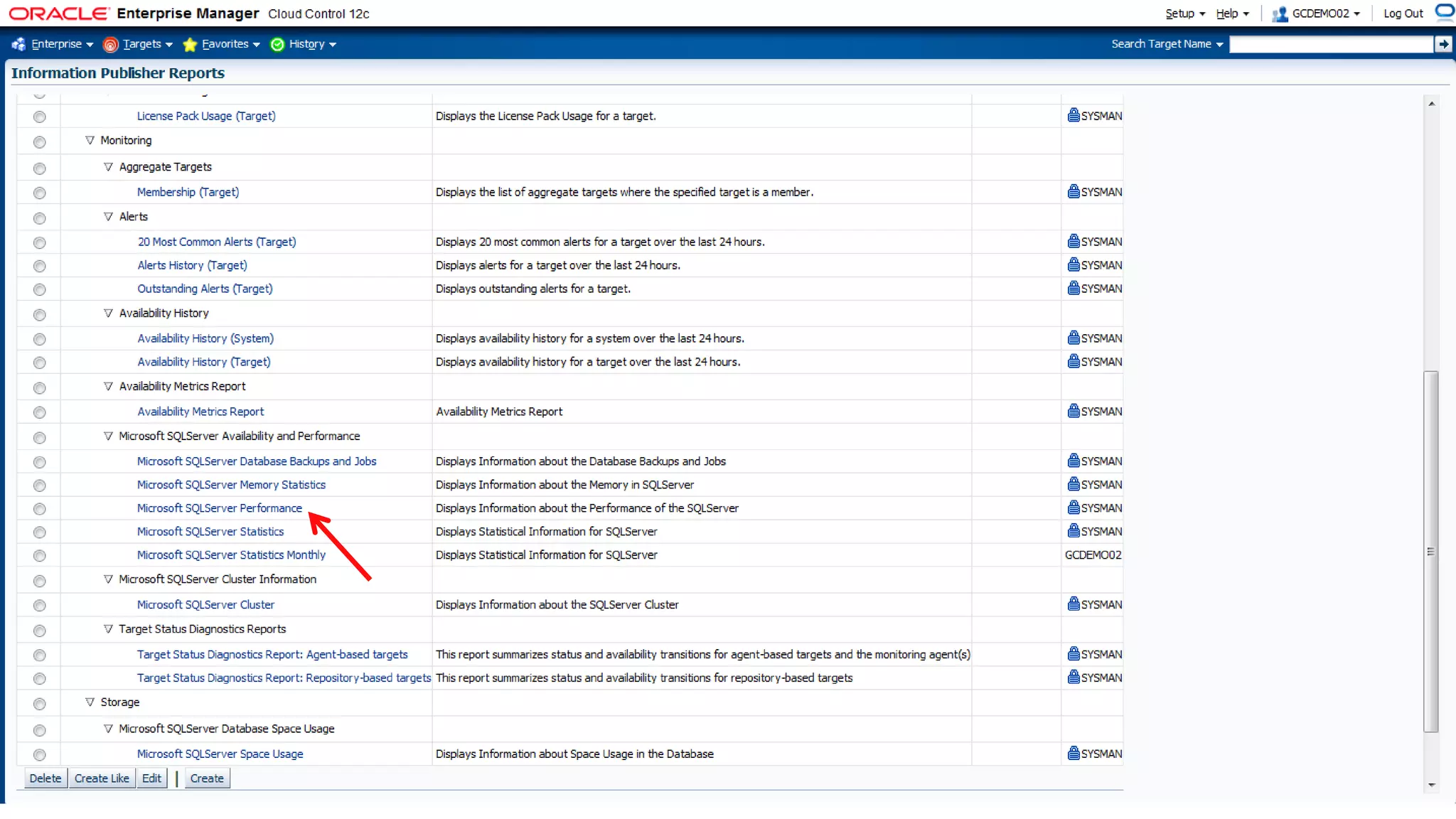
Task: Click lock icon in Microsoft SQLServer Statistics row
Action: point(1074,531)
